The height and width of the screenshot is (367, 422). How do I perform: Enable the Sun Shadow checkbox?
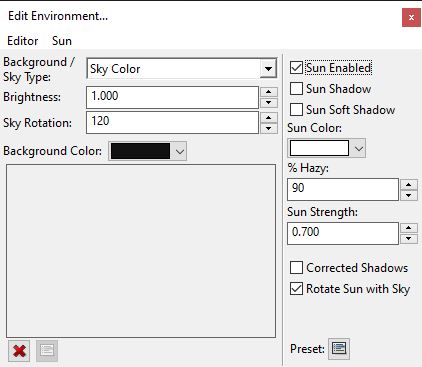coord(296,89)
